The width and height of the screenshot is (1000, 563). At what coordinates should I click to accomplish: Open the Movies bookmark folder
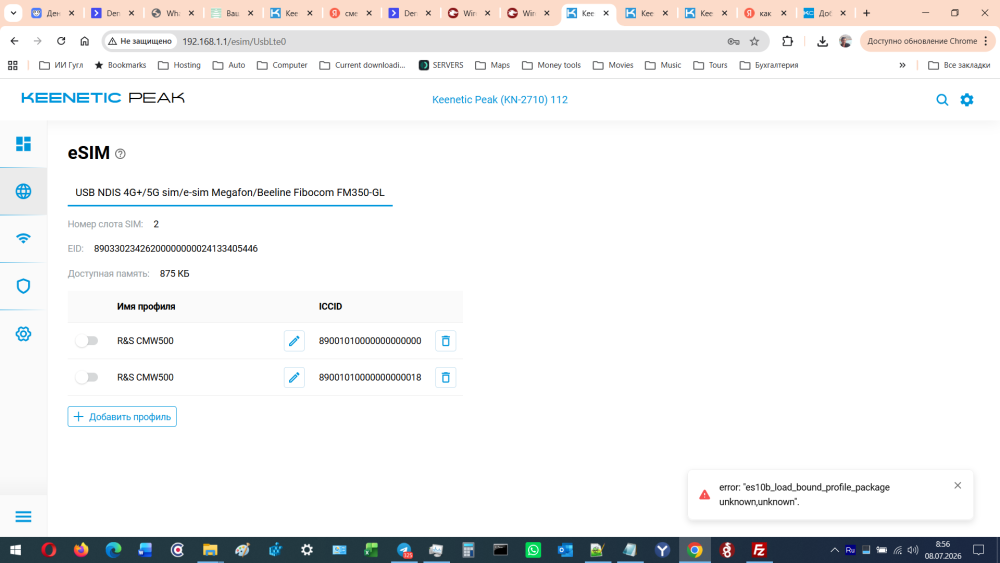pos(613,65)
